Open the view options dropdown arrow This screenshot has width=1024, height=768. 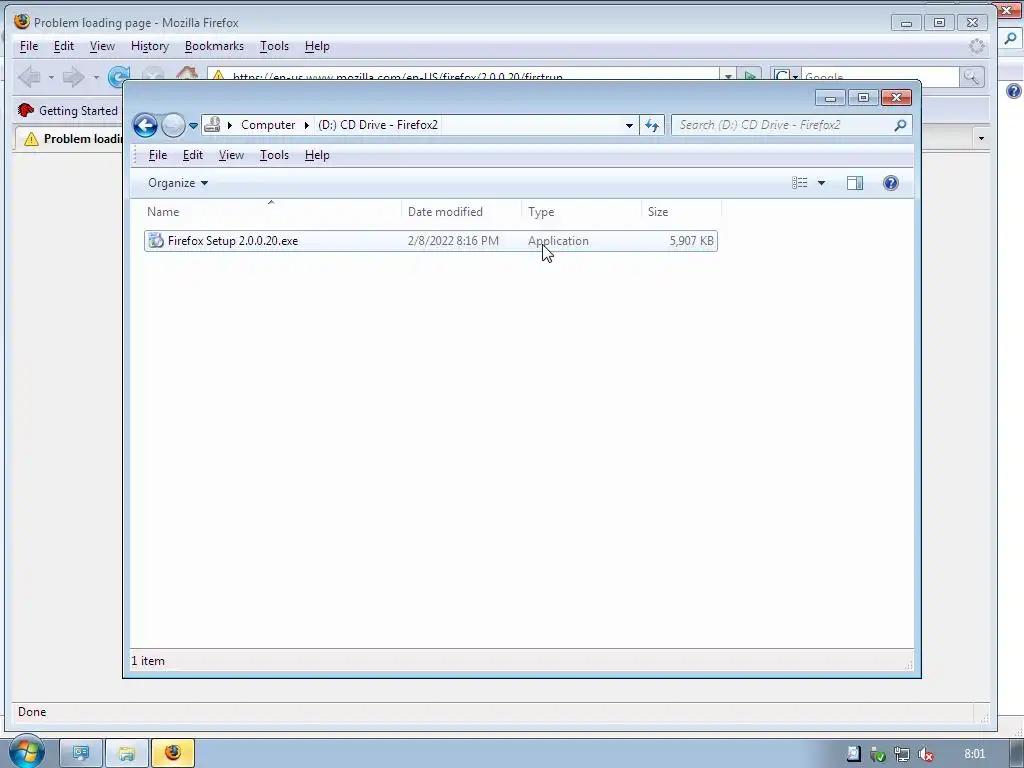tap(822, 183)
